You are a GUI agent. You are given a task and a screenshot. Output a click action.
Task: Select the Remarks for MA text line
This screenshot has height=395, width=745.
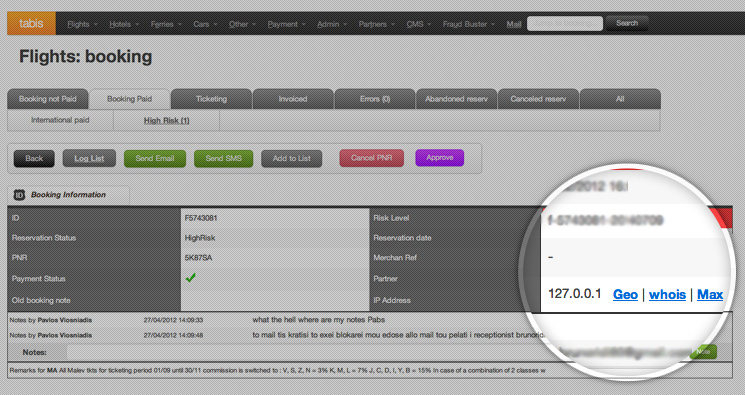[x=277, y=370]
